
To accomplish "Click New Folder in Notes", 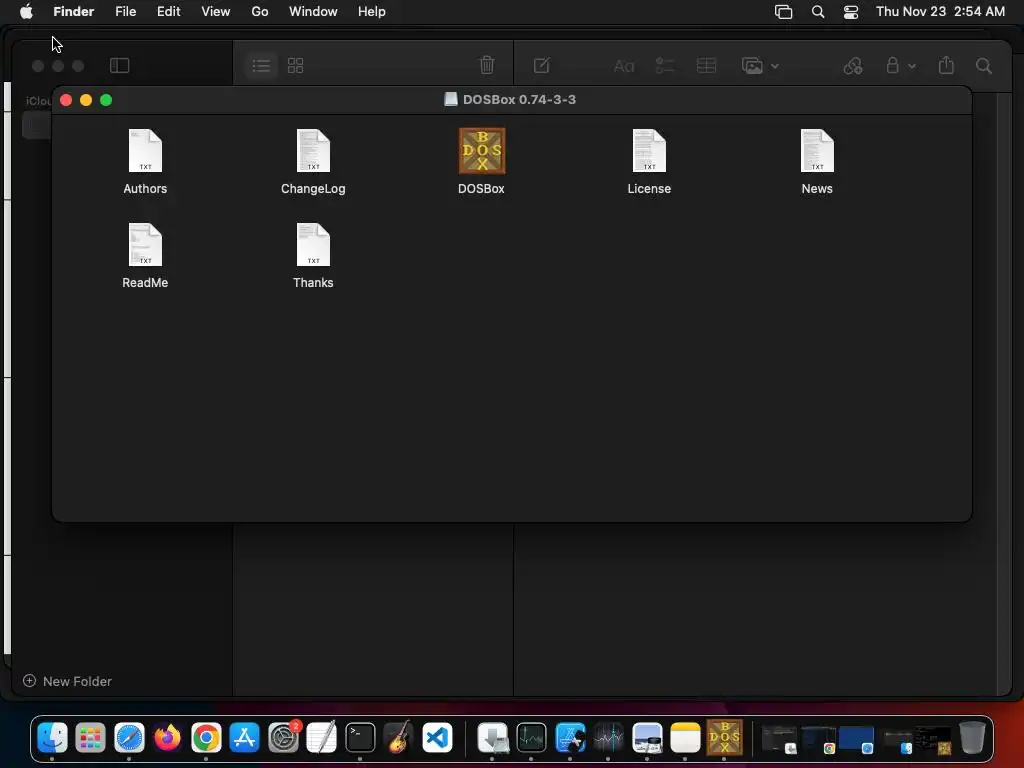I will click(x=67, y=681).
